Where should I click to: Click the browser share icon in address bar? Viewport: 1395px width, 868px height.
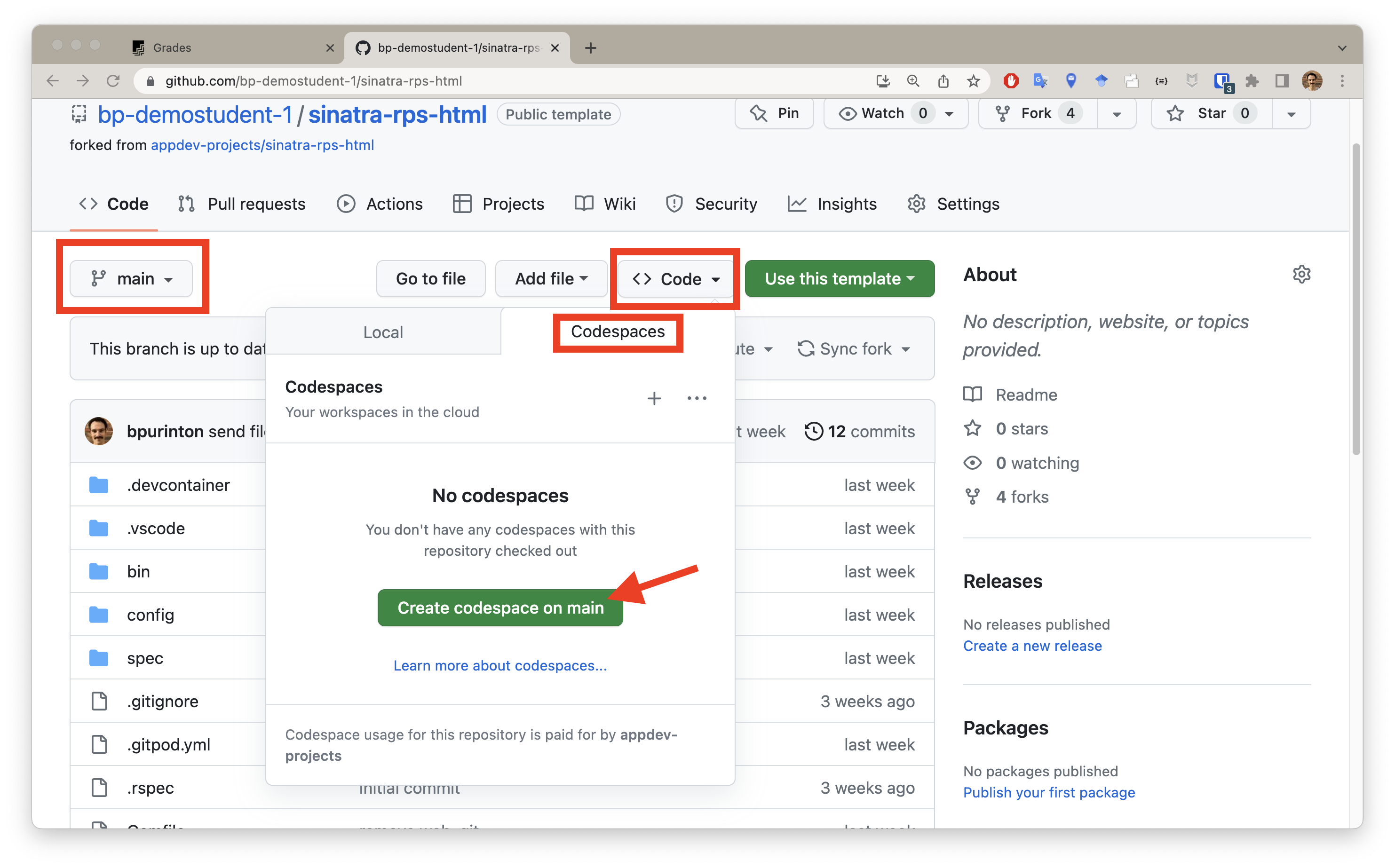pyautogui.click(x=943, y=81)
